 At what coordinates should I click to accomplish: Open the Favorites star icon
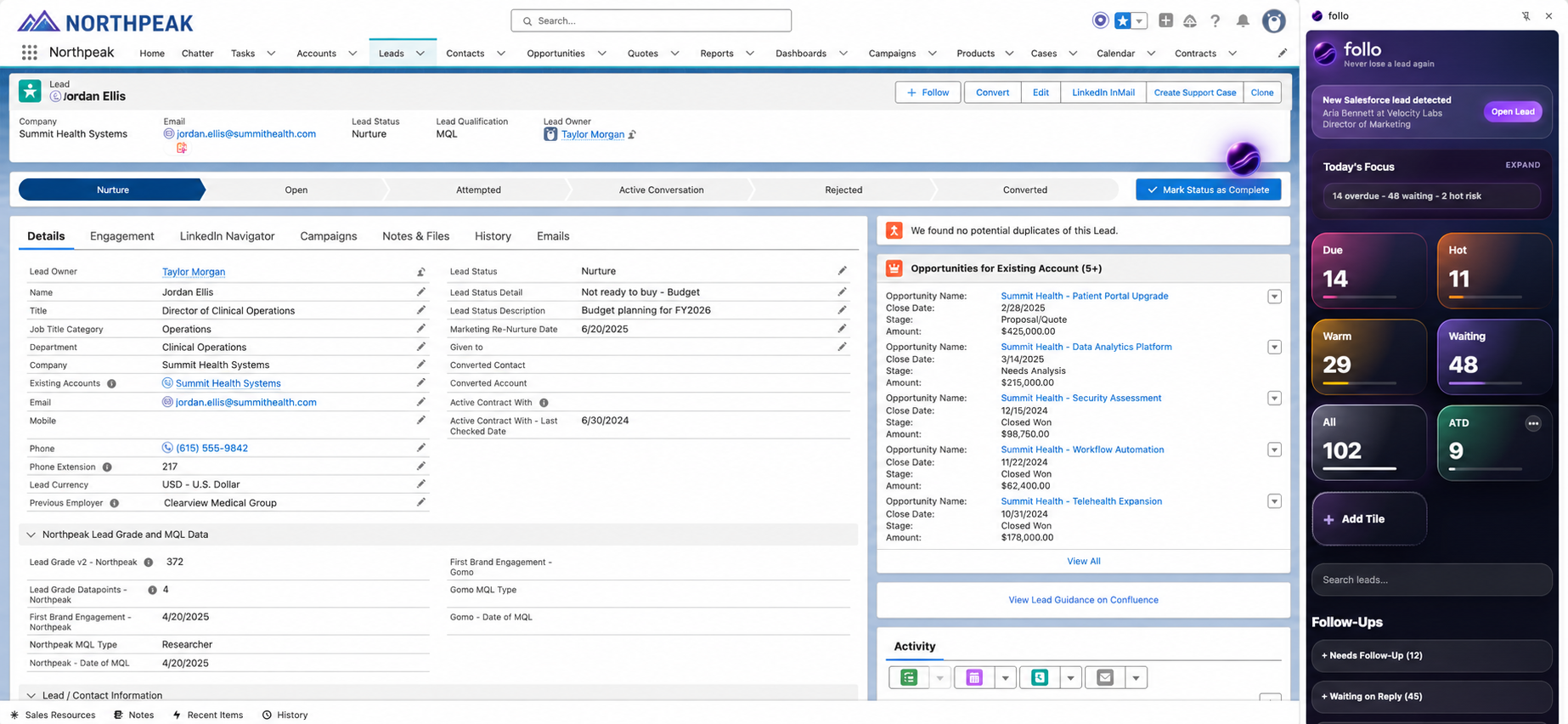[1123, 20]
